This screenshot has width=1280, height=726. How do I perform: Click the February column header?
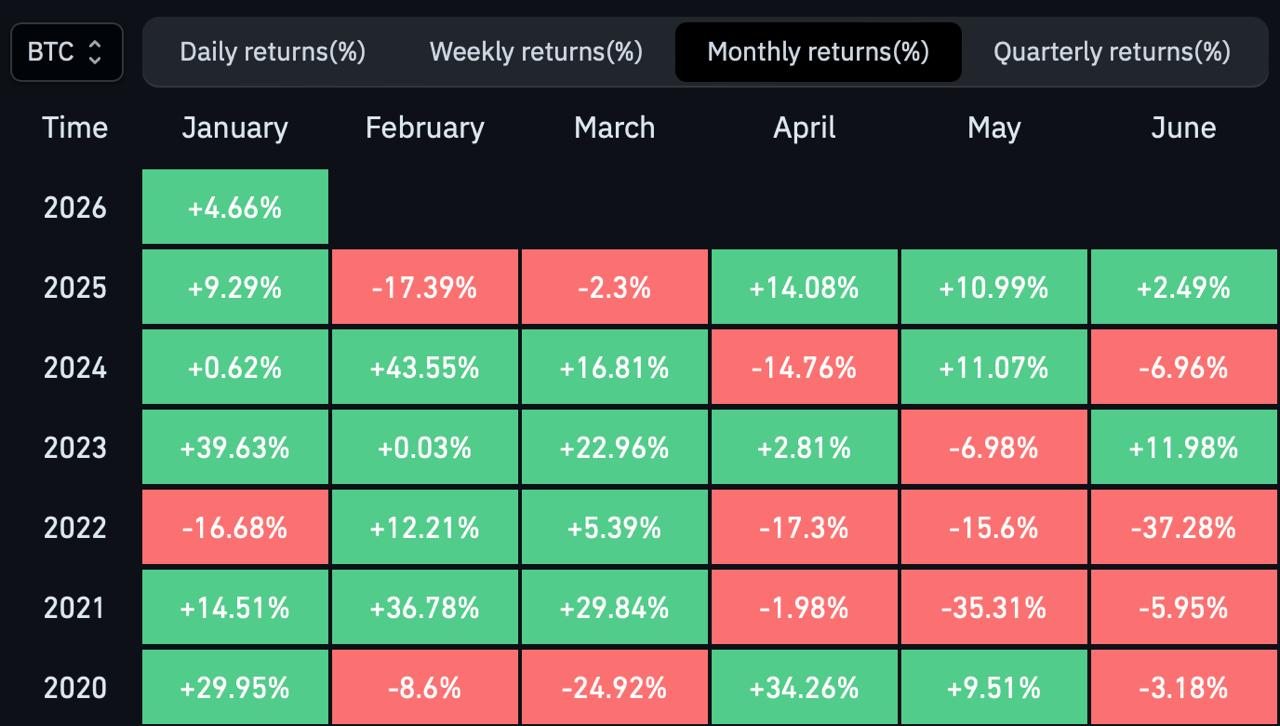425,128
